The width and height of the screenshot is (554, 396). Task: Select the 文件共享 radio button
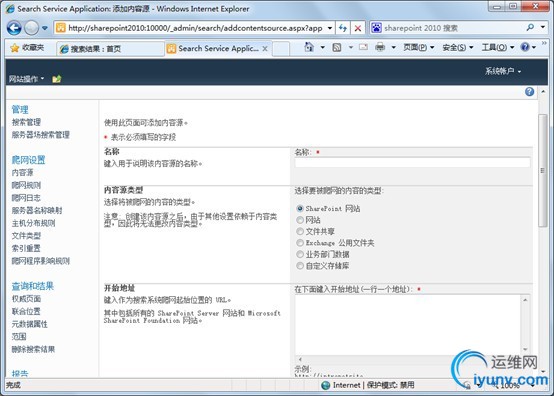click(x=300, y=231)
